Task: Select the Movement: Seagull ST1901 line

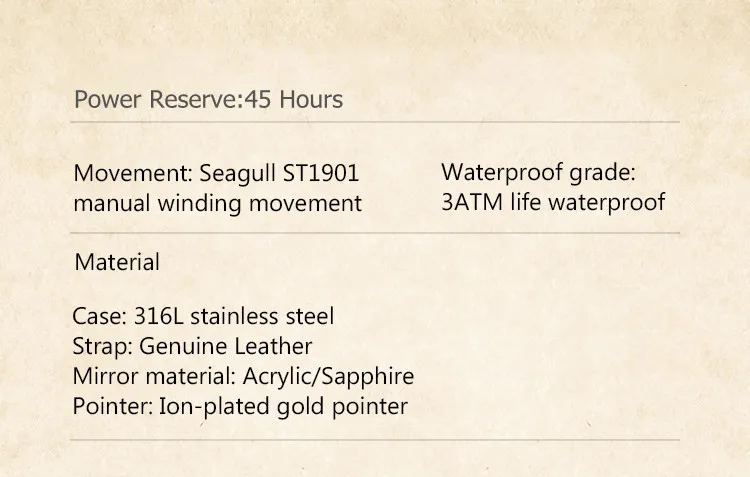Action: point(216,173)
